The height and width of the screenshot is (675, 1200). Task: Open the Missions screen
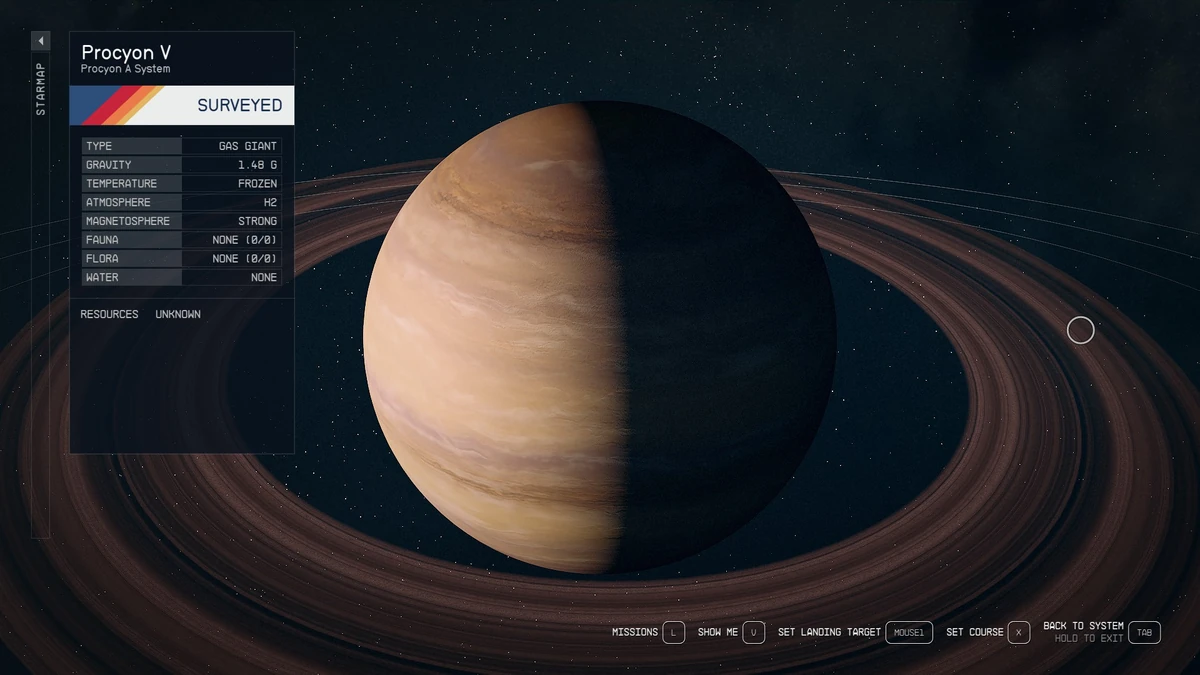tap(637, 632)
